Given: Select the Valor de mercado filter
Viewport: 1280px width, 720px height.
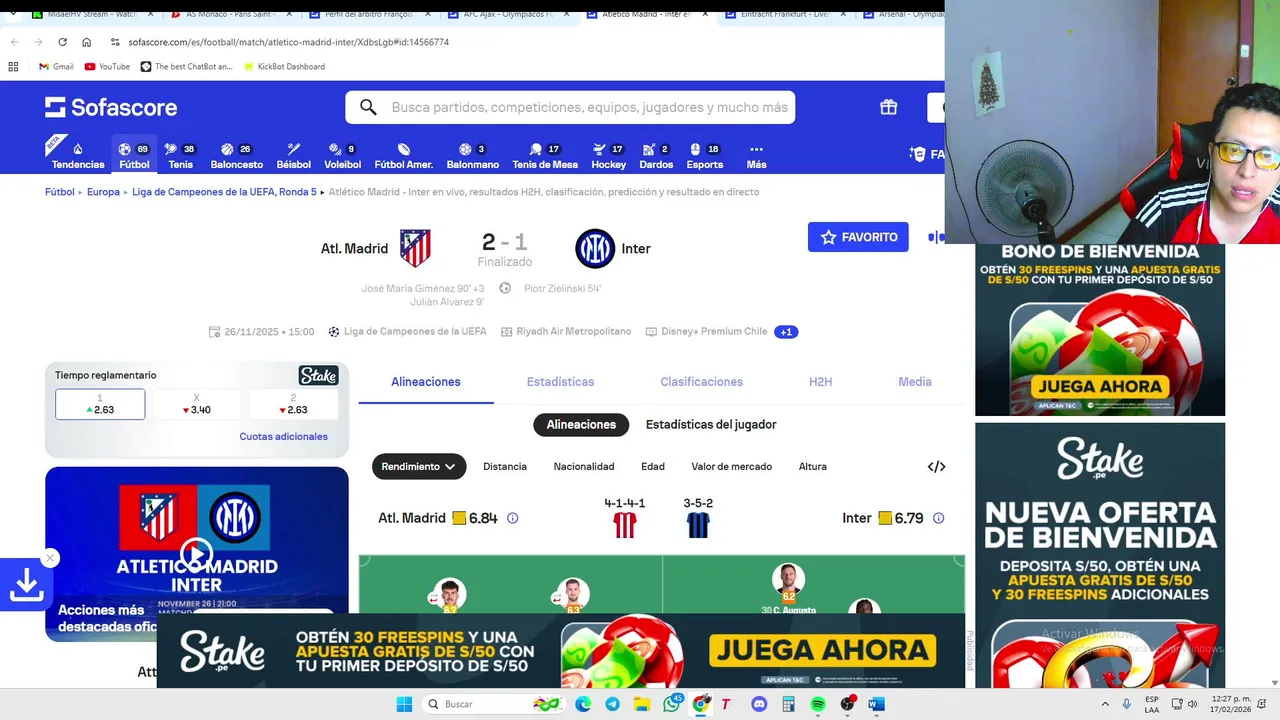Looking at the screenshot, I should click(x=731, y=466).
